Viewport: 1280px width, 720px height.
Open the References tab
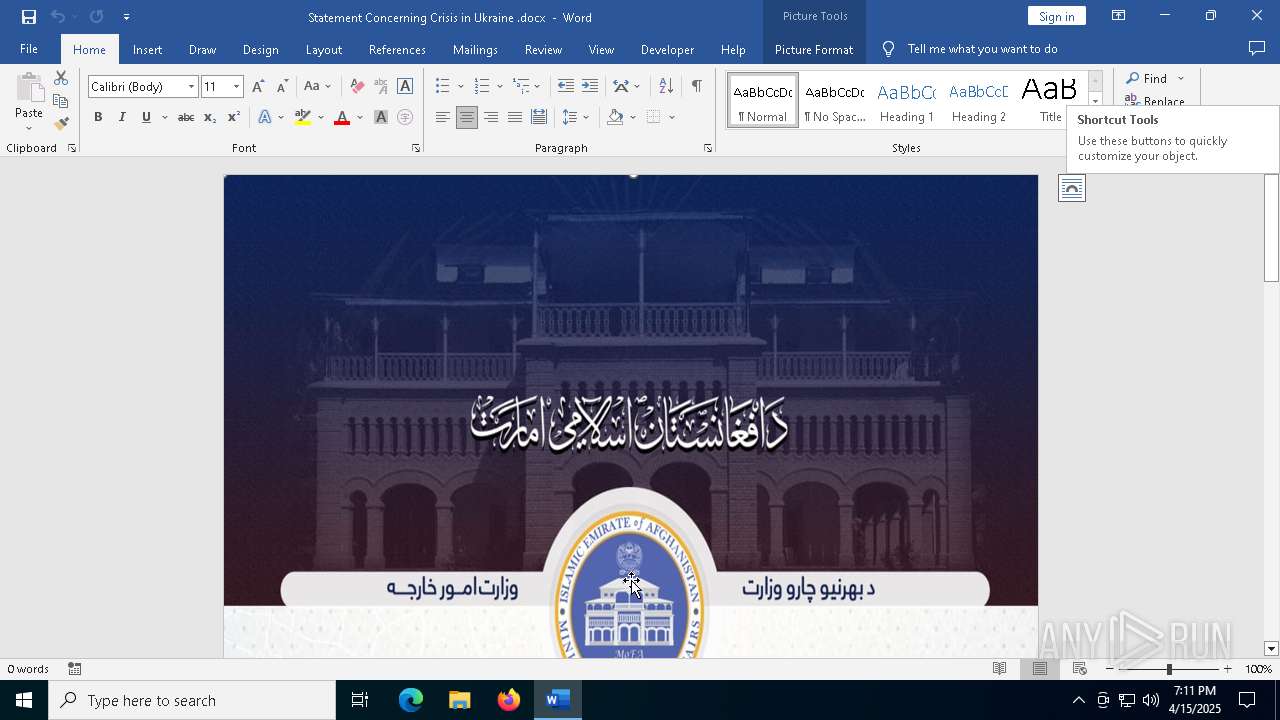[x=397, y=49]
